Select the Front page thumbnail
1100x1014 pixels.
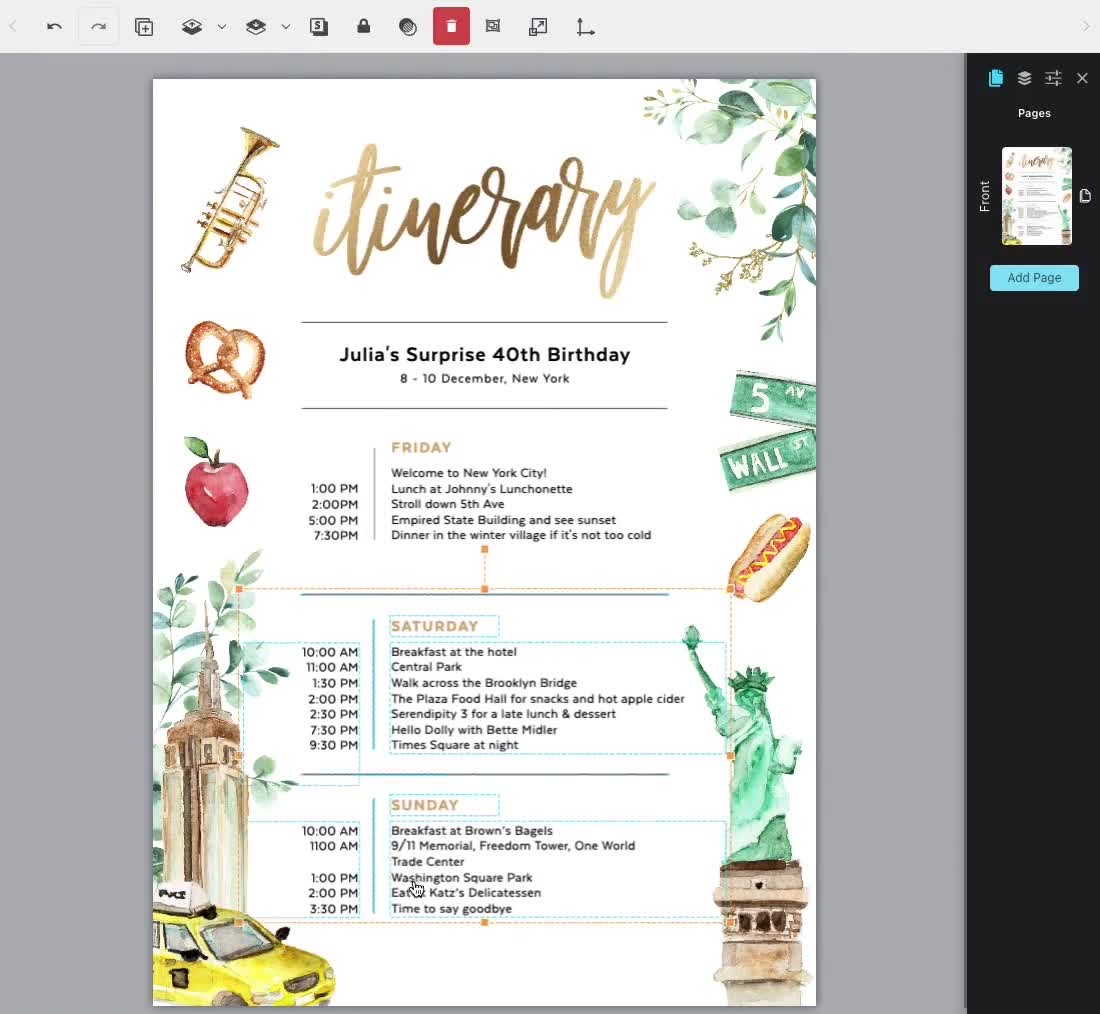click(x=1036, y=195)
